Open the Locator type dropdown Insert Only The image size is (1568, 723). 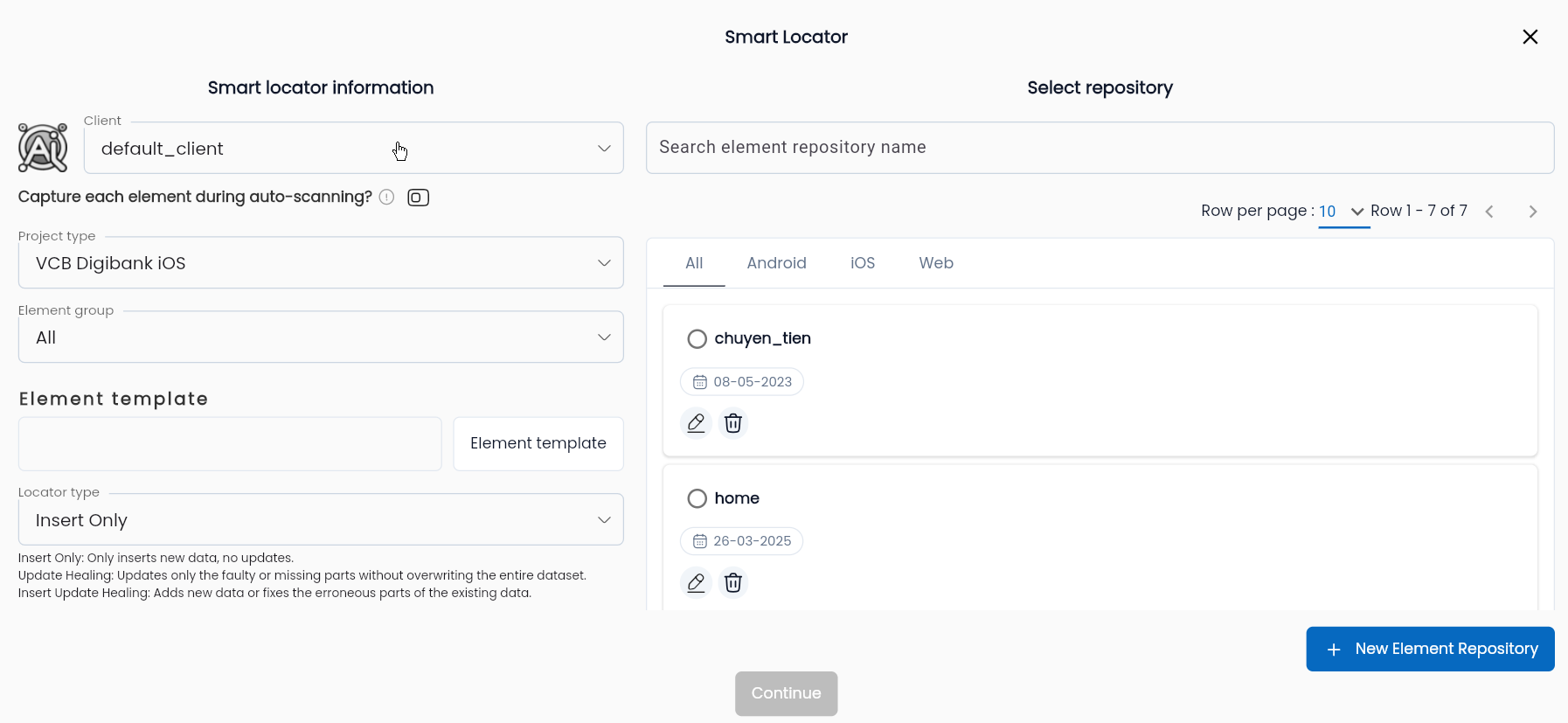(x=321, y=519)
